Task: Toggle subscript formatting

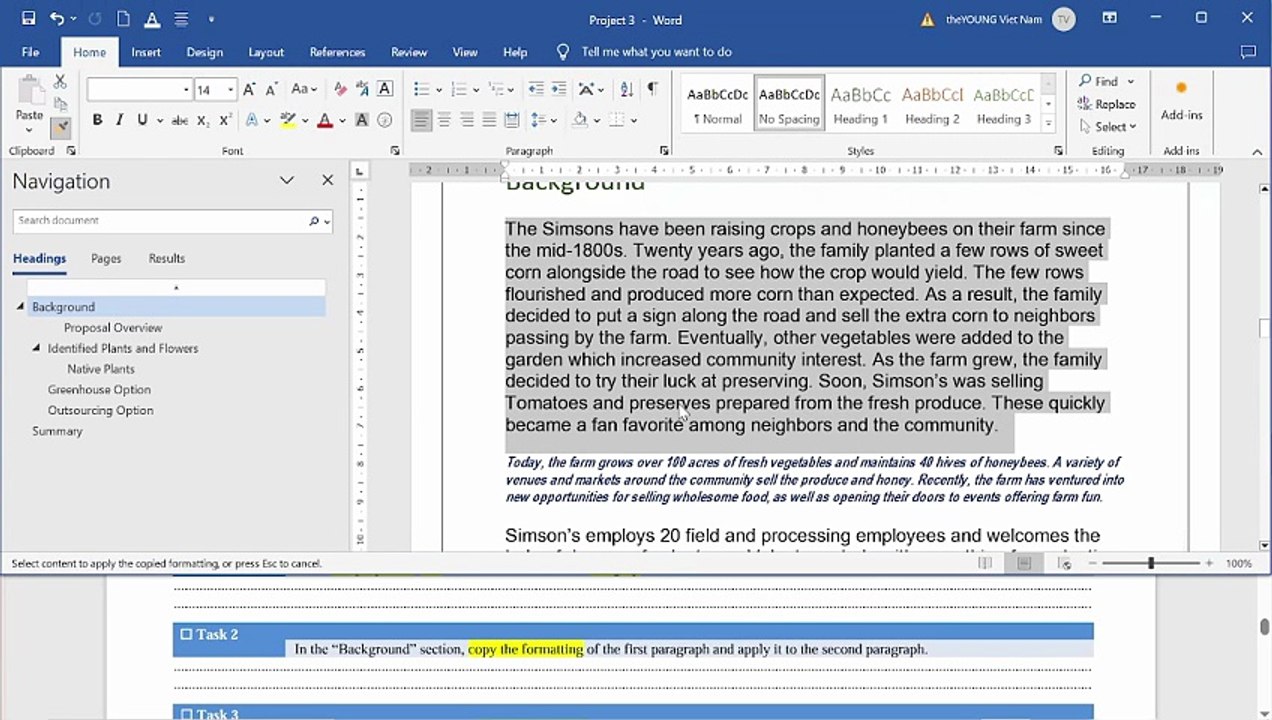Action: click(x=203, y=120)
